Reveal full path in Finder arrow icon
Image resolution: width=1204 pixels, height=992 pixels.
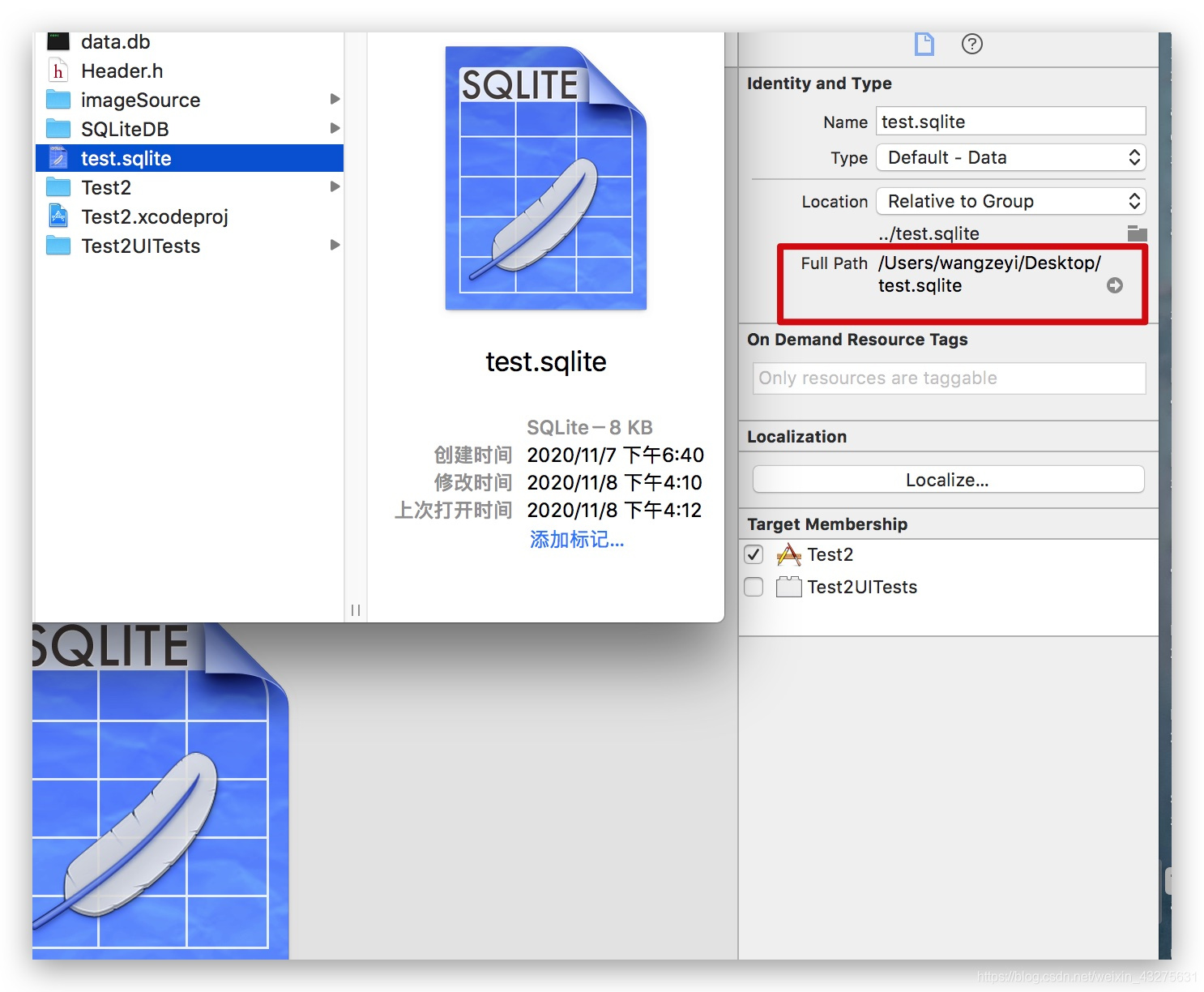[1115, 285]
